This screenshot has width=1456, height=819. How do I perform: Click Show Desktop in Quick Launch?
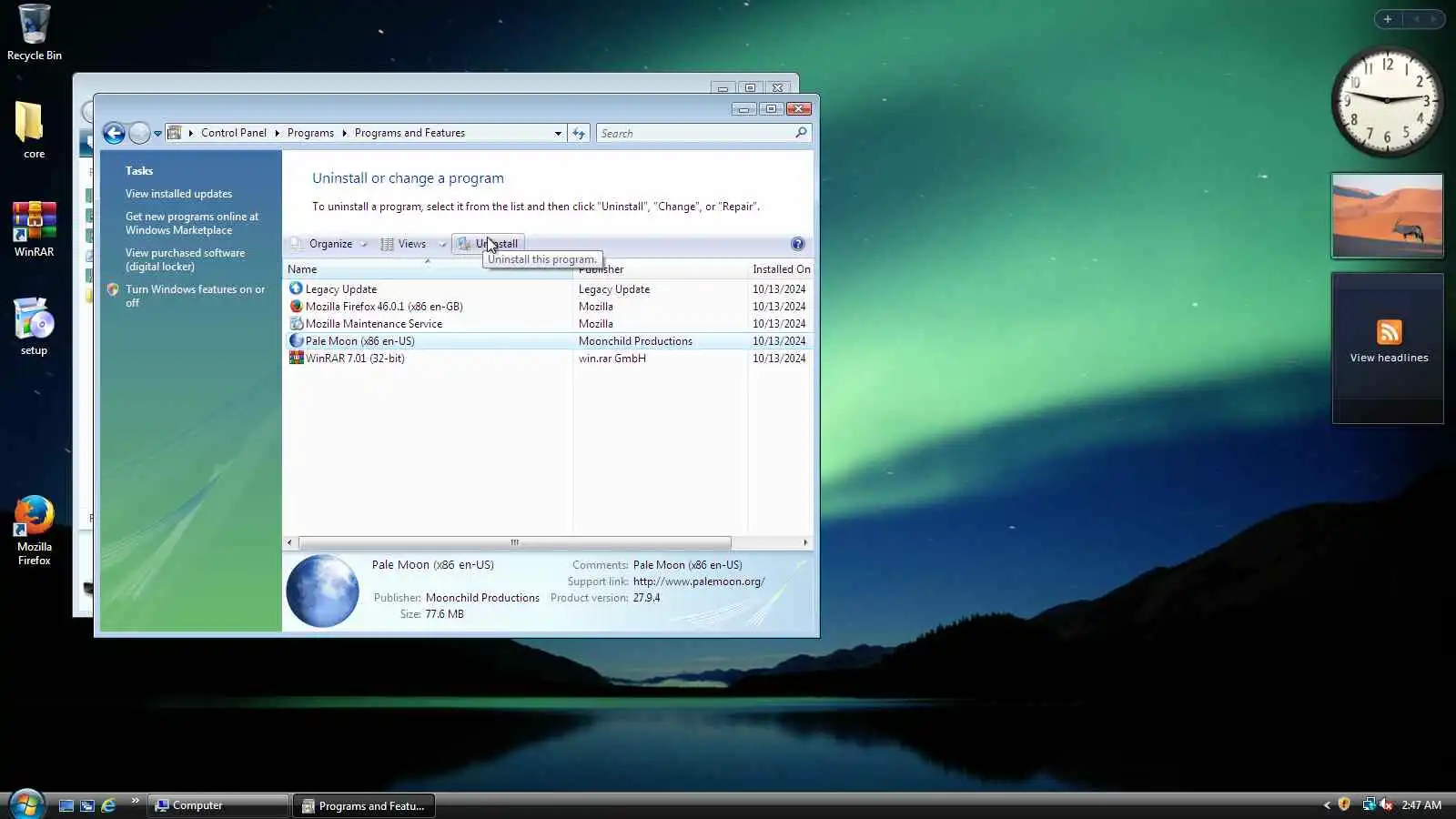tap(66, 805)
